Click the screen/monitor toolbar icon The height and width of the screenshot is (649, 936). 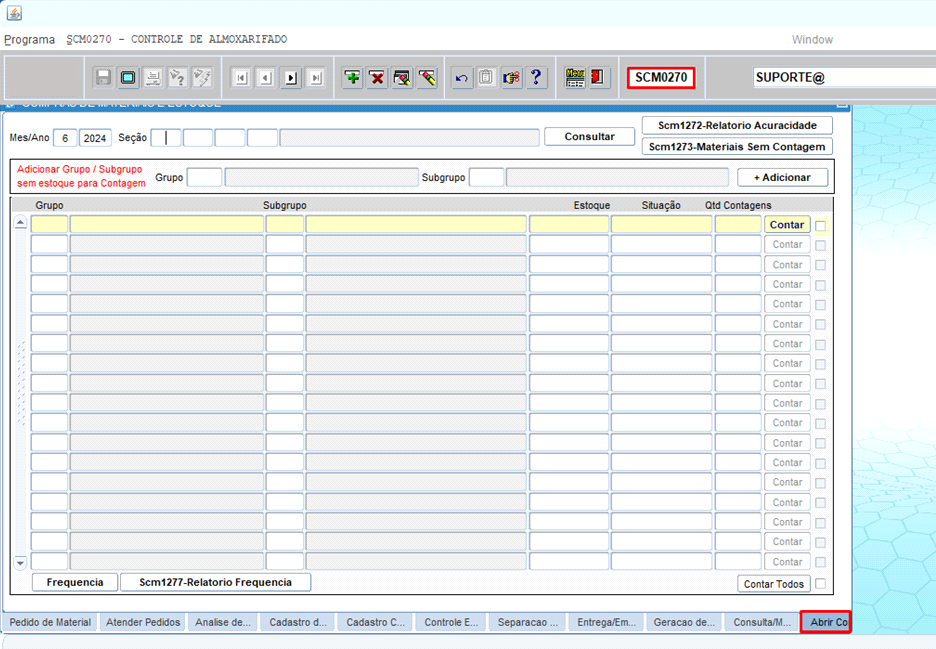(x=128, y=78)
